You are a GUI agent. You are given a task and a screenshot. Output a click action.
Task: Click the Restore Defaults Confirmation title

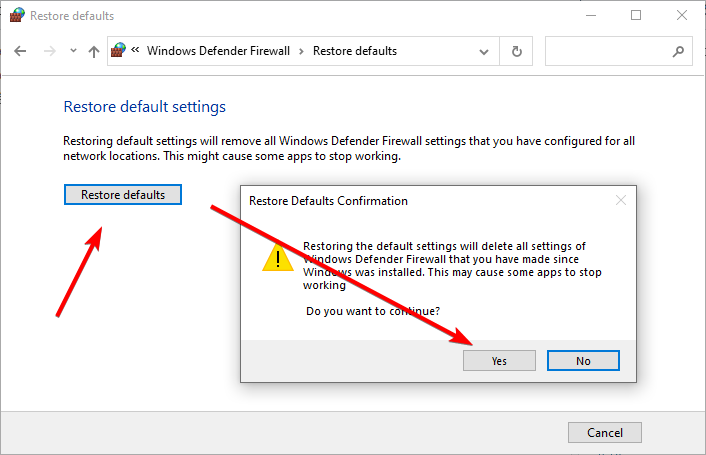pyautogui.click(x=328, y=201)
